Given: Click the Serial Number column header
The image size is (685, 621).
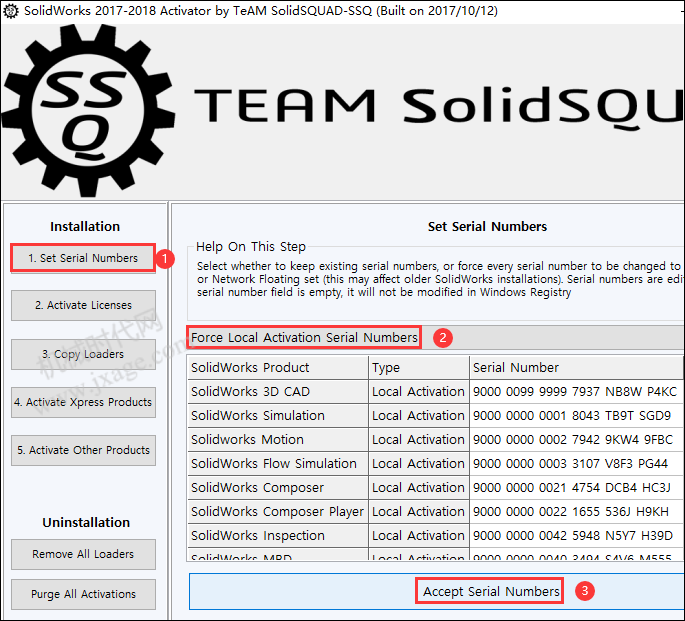Looking at the screenshot, I should click(x=577, y=368).
